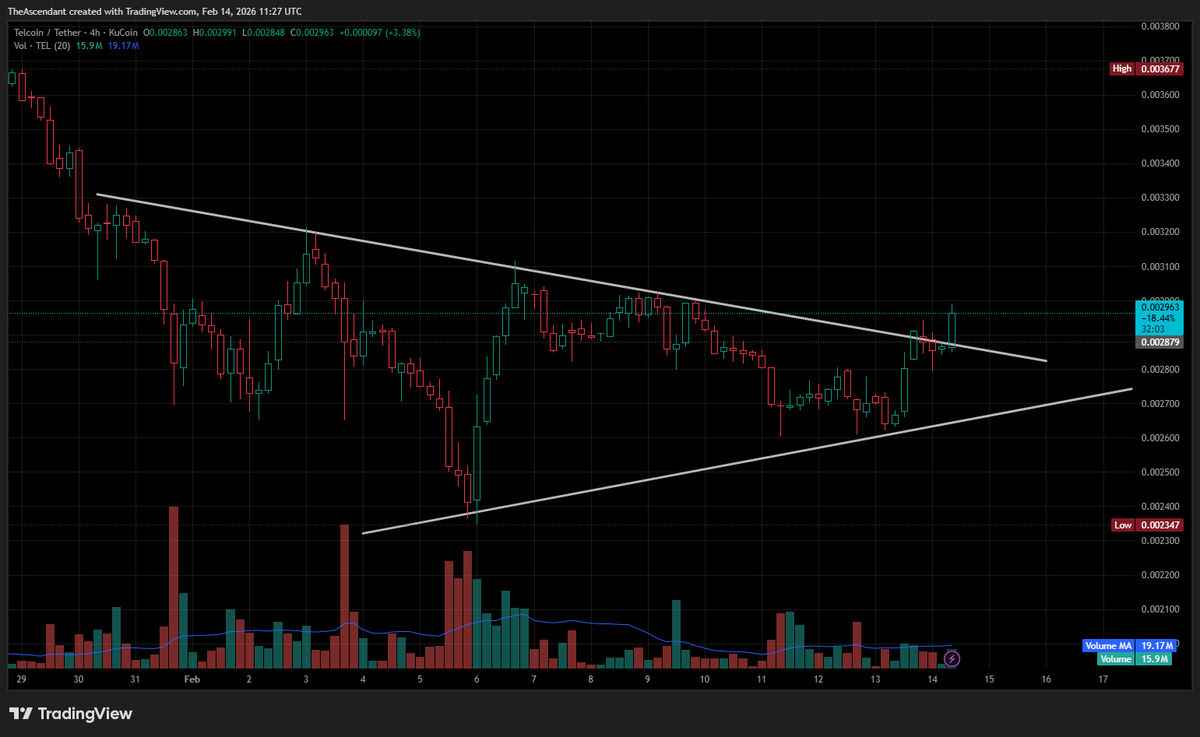Click the open value O0.002863
The width and height of the screenshot is (1200, 737).
(x=166, y=32)
